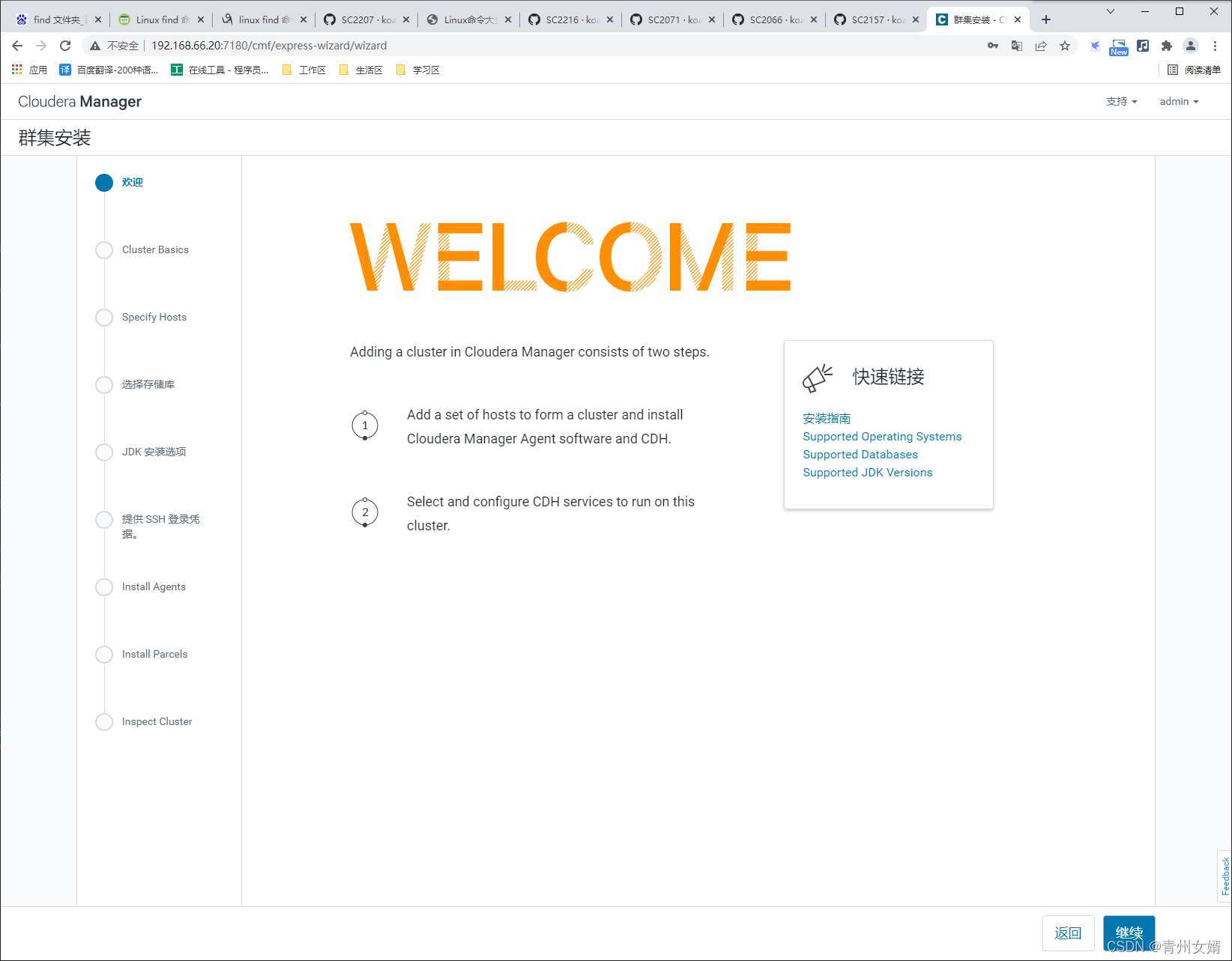Click the bird extension icon
1232x961 pixels.
click(1095, 46)
